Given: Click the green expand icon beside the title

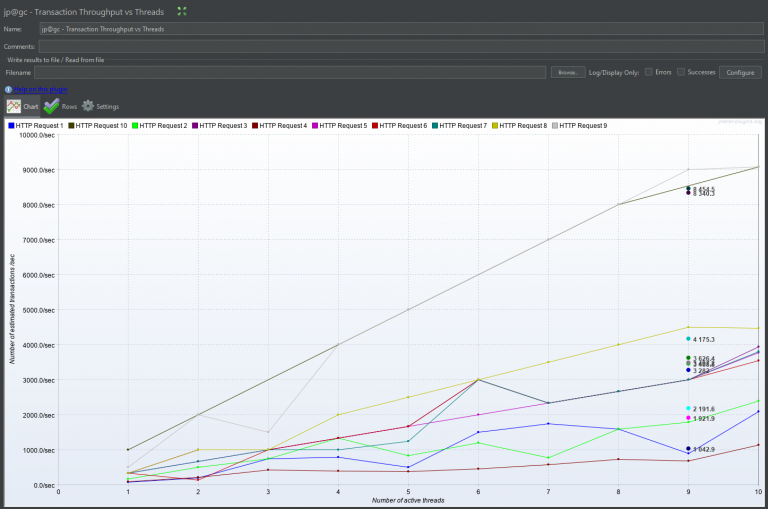Looking at the screenshot, I should pos(181,11).
